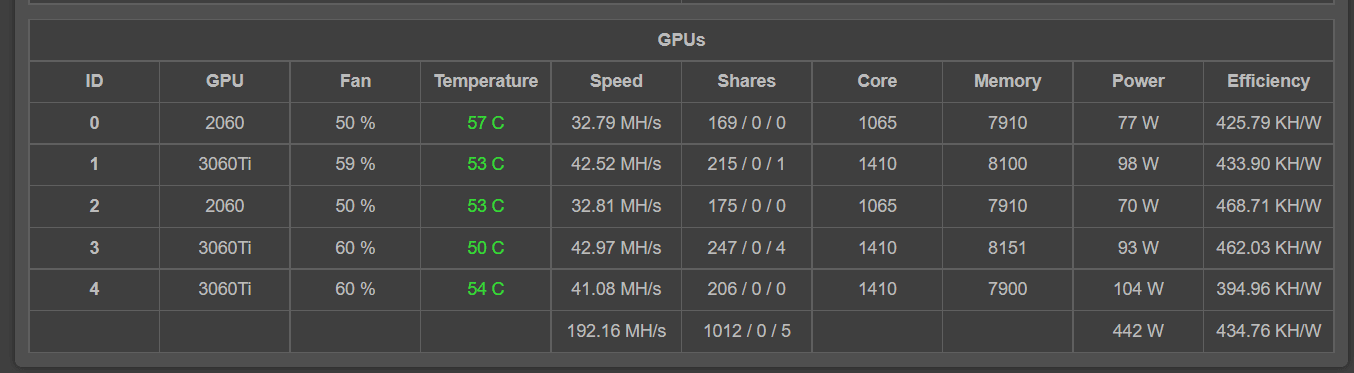
Task: Click the 57 C temperature for GPU 0
Action: [485, 123]
